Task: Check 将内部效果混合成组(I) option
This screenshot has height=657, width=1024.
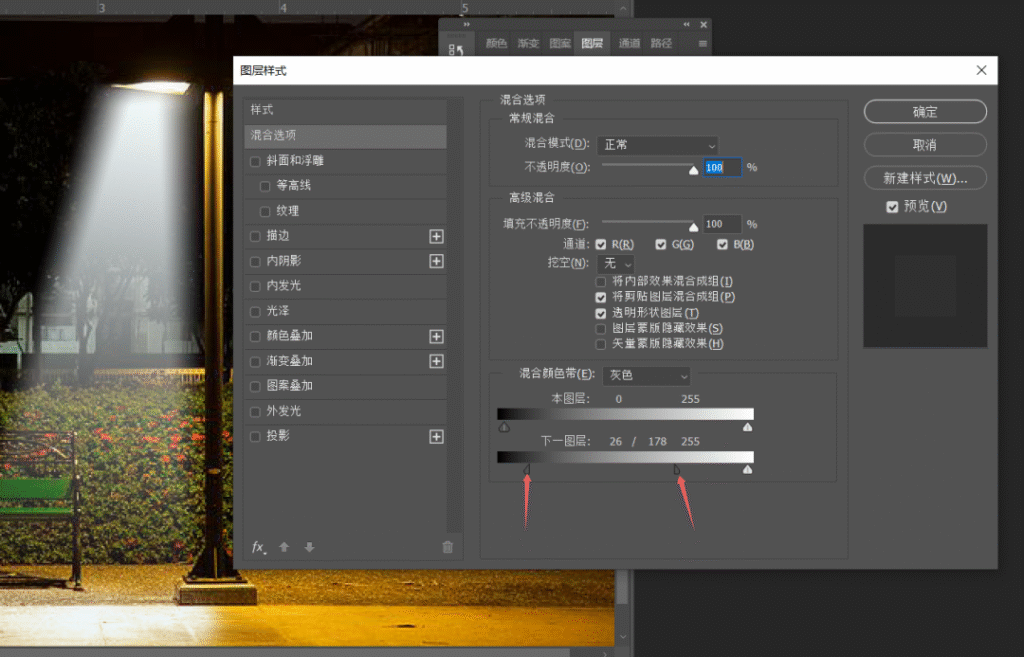Action: point(601,281)
